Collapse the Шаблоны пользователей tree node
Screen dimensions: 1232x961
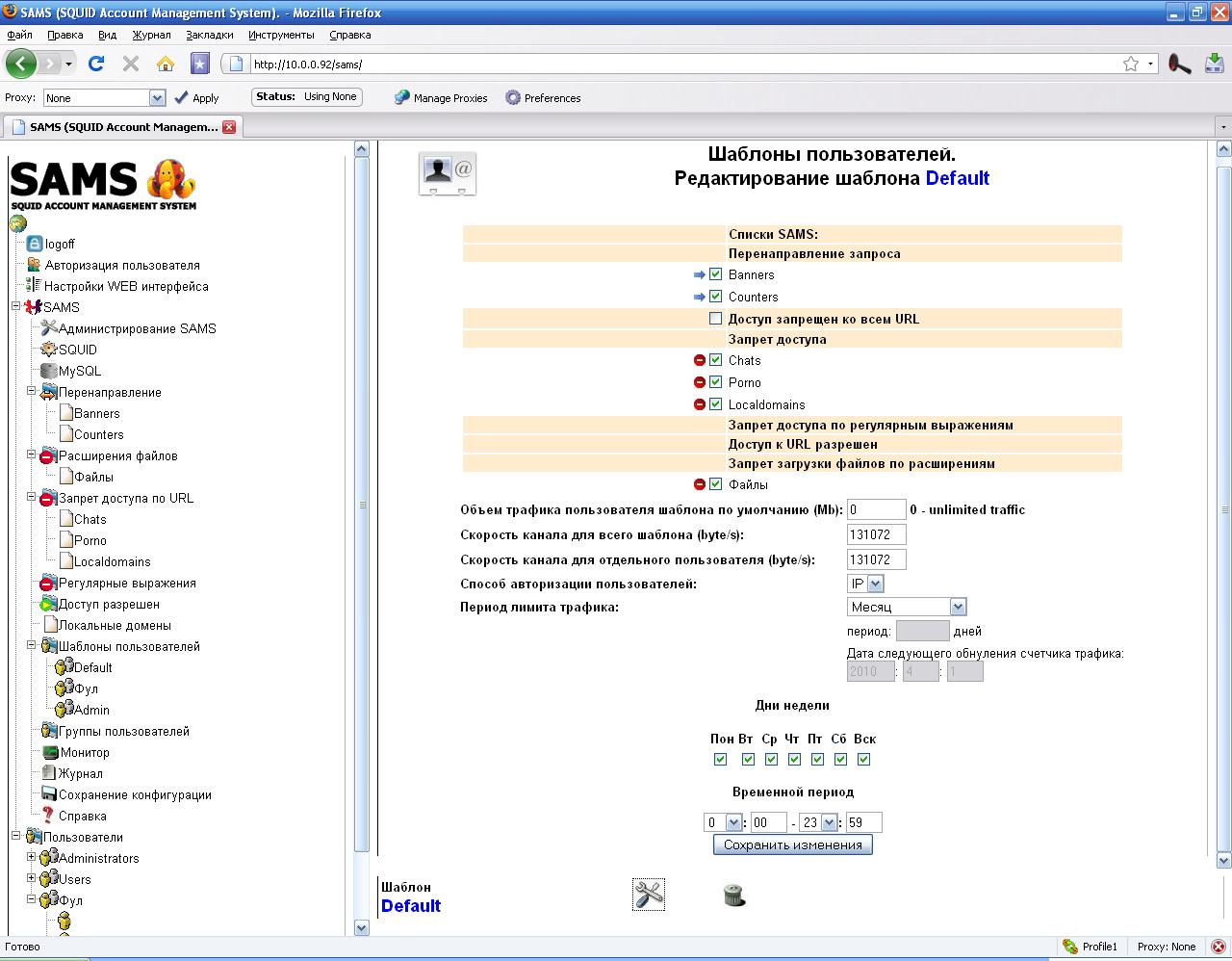tap(31, 645)
